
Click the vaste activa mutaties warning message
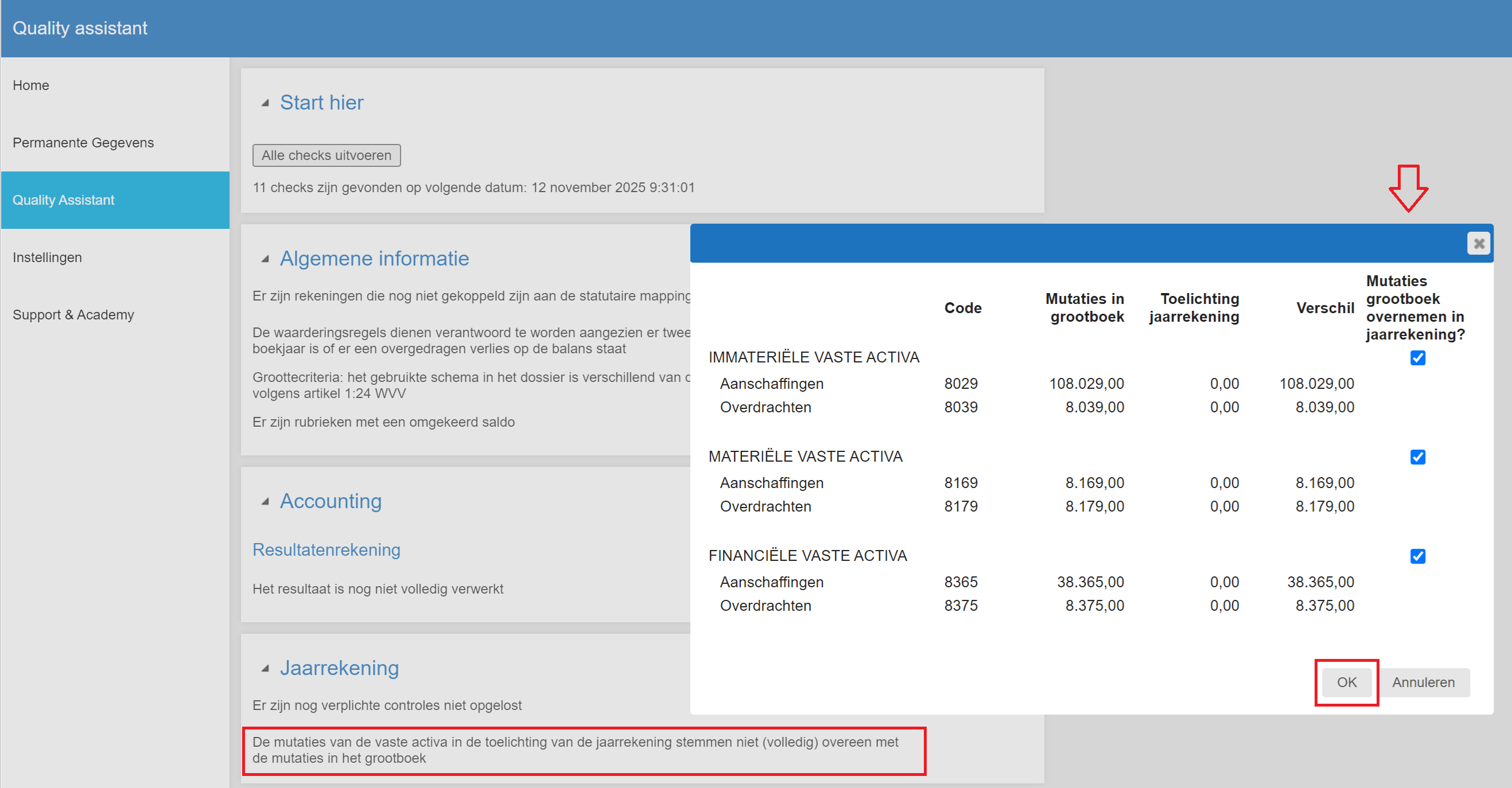(575, 750)
